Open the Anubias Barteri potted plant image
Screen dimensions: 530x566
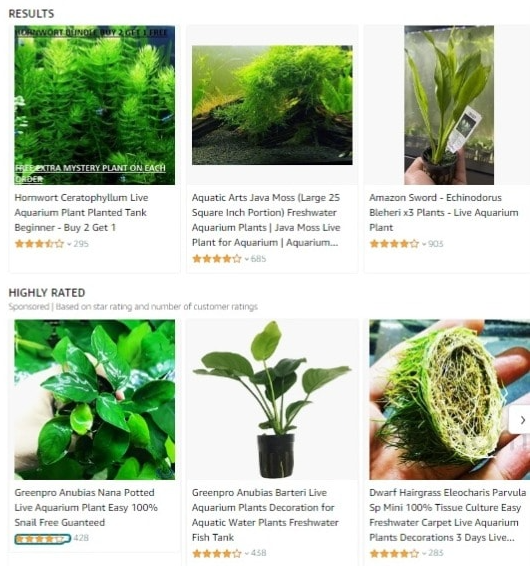point(272,400)
